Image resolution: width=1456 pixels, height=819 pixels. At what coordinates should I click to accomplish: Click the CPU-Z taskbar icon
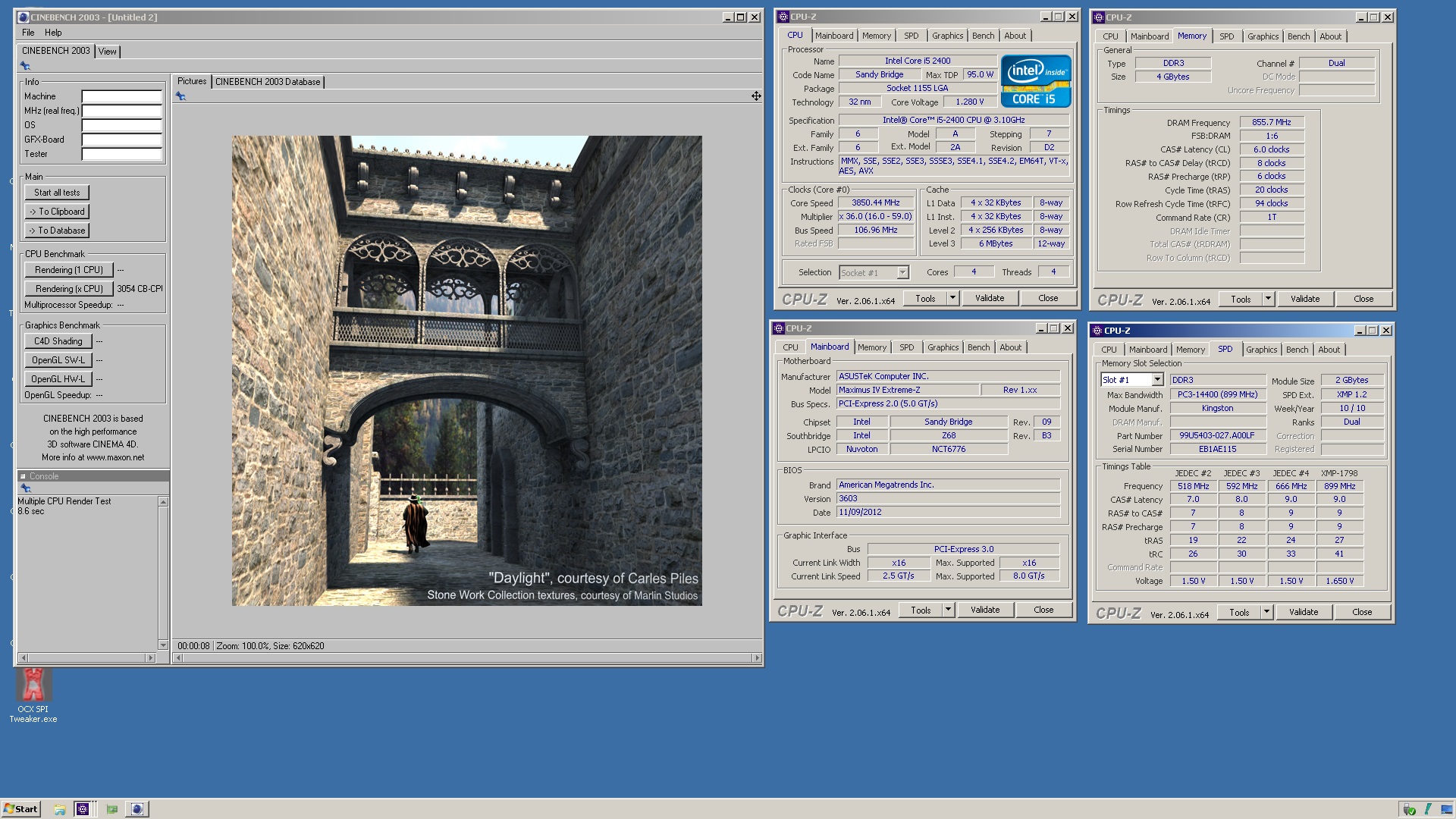click(83, 809)
